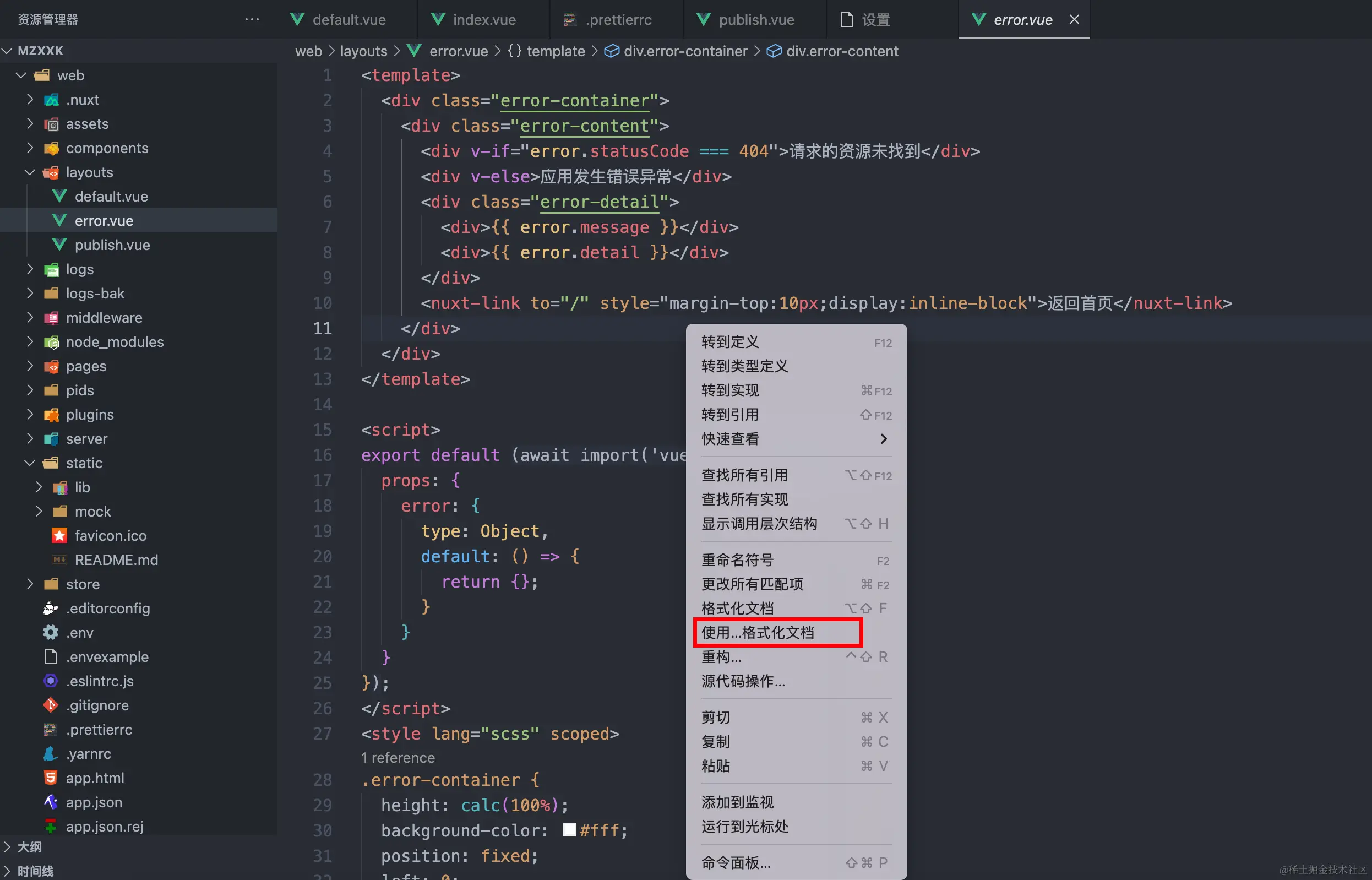
Task: Click the logs folder icon
Action: [x=51, y=270]
